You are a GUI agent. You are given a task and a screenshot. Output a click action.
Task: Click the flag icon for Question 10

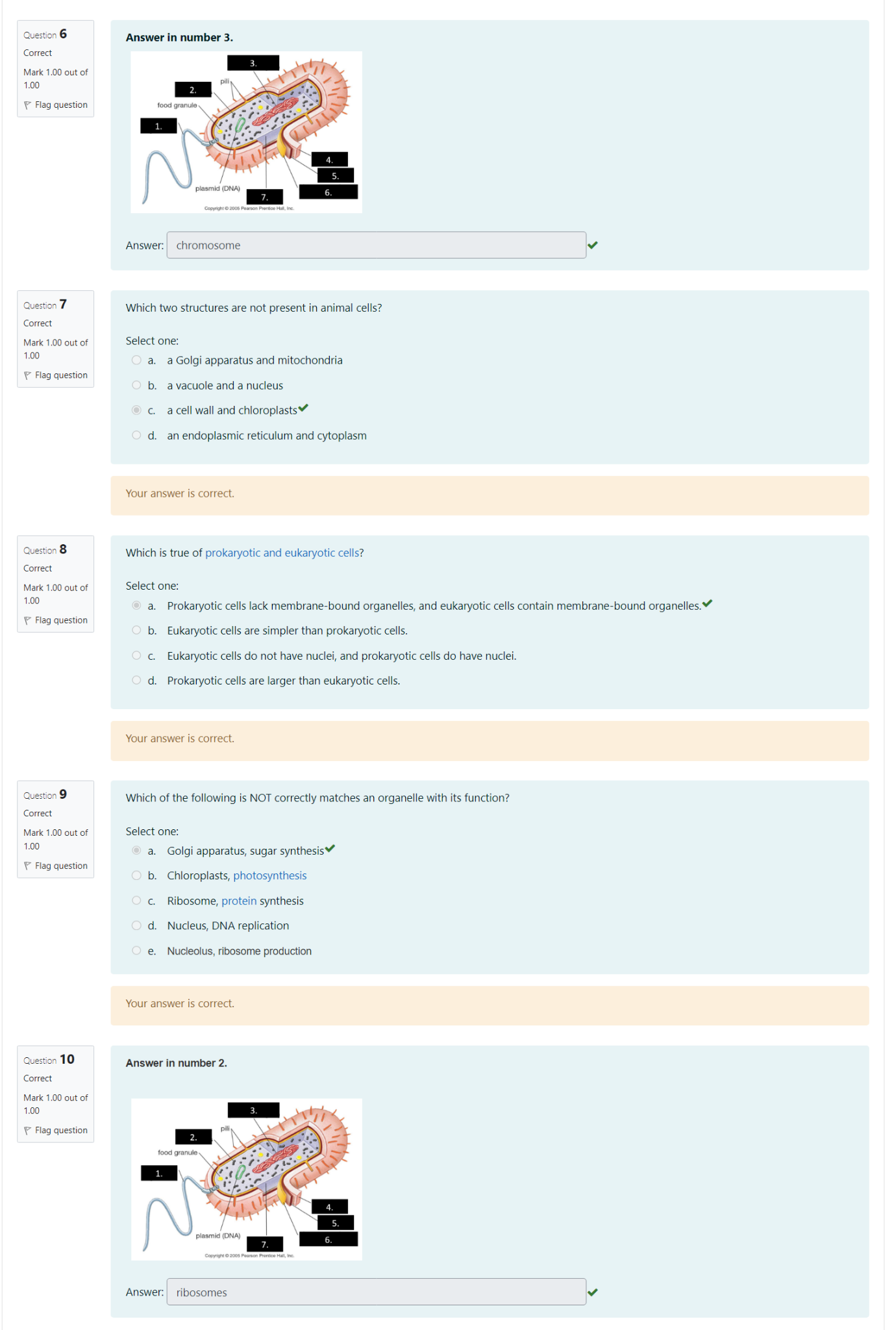point(27,1131)
